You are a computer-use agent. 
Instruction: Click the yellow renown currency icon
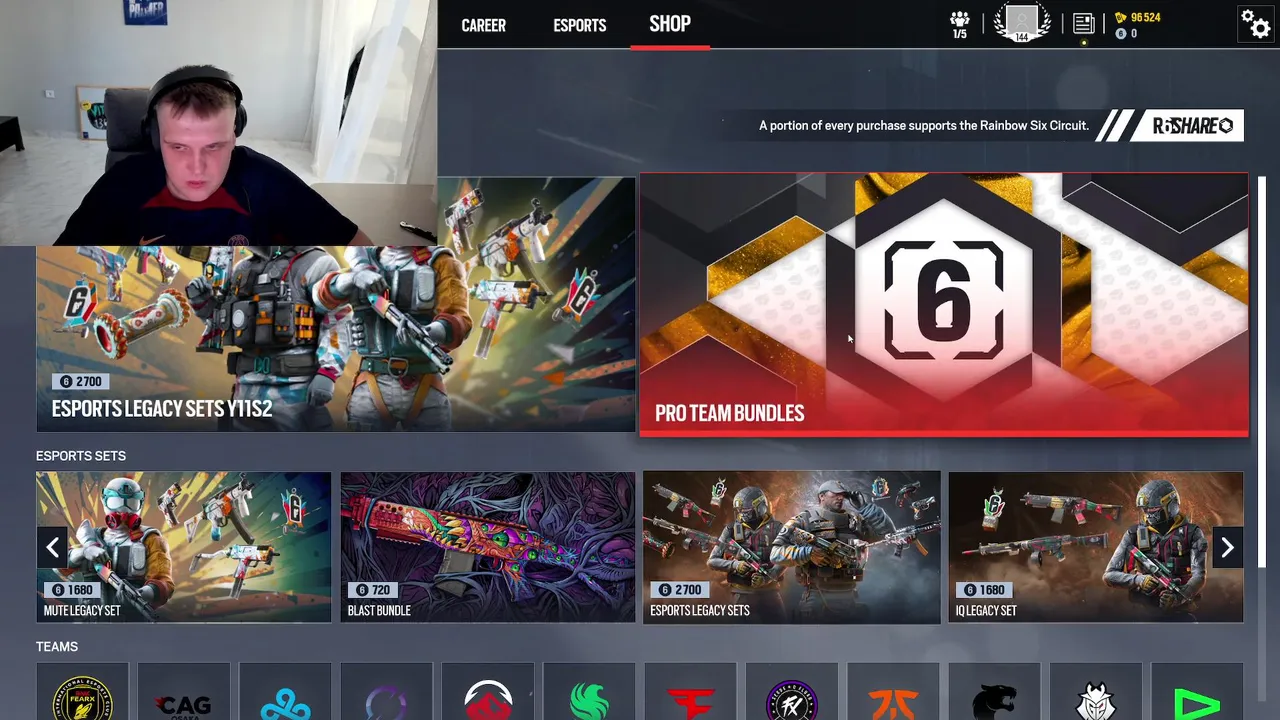pos(1120,17)
